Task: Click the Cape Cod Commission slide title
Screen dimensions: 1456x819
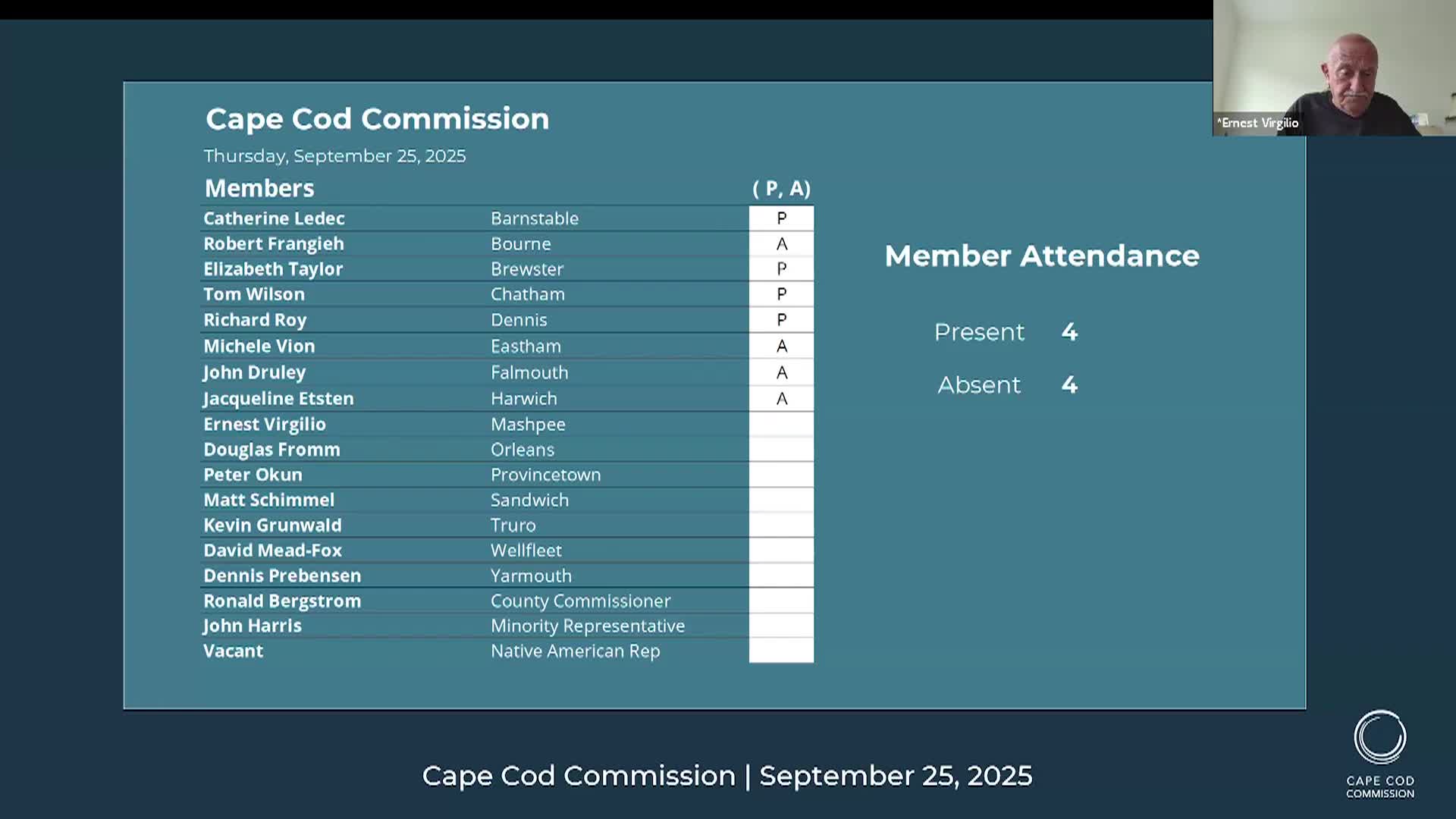Action: (x=377, y=119)
